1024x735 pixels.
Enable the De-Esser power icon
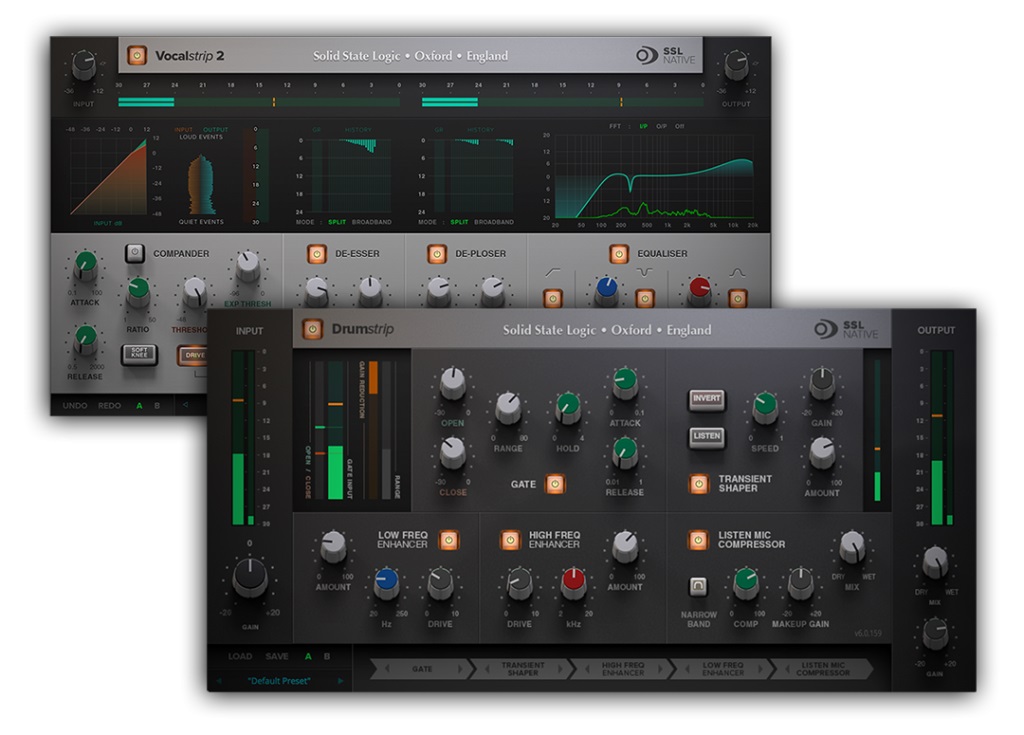pos(317,253)
